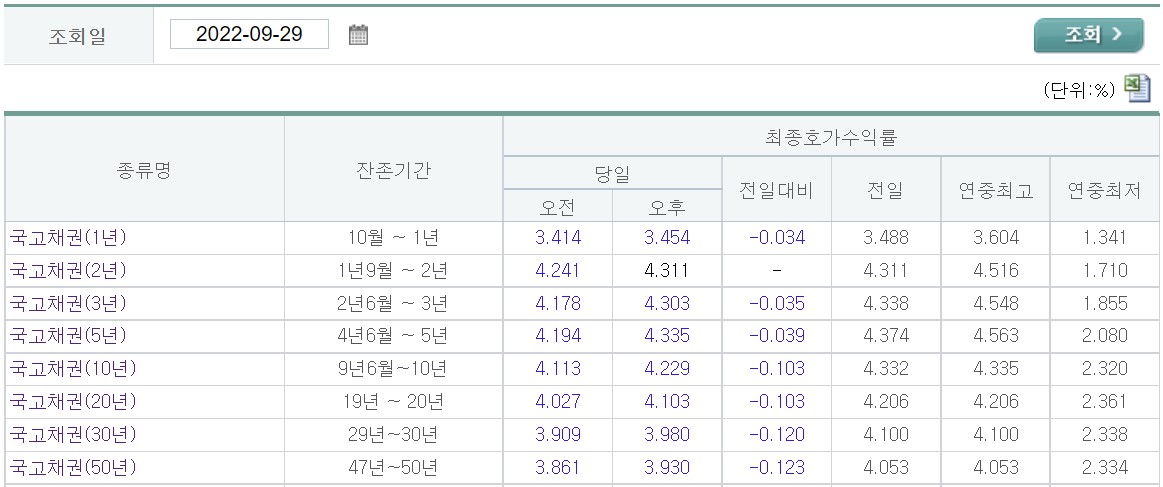1163x487 pixels.
Task: Click morning yield 3.909 for 30년
Action: 558,434
